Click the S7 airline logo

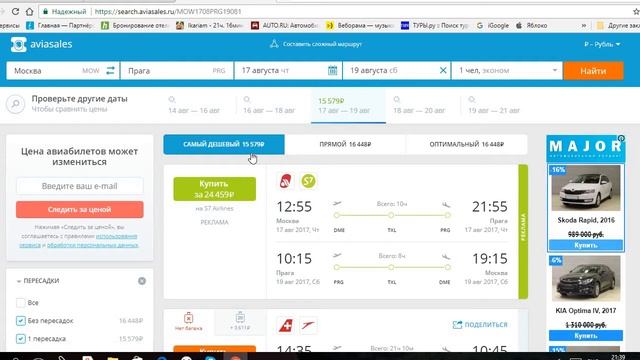point(308,181)
